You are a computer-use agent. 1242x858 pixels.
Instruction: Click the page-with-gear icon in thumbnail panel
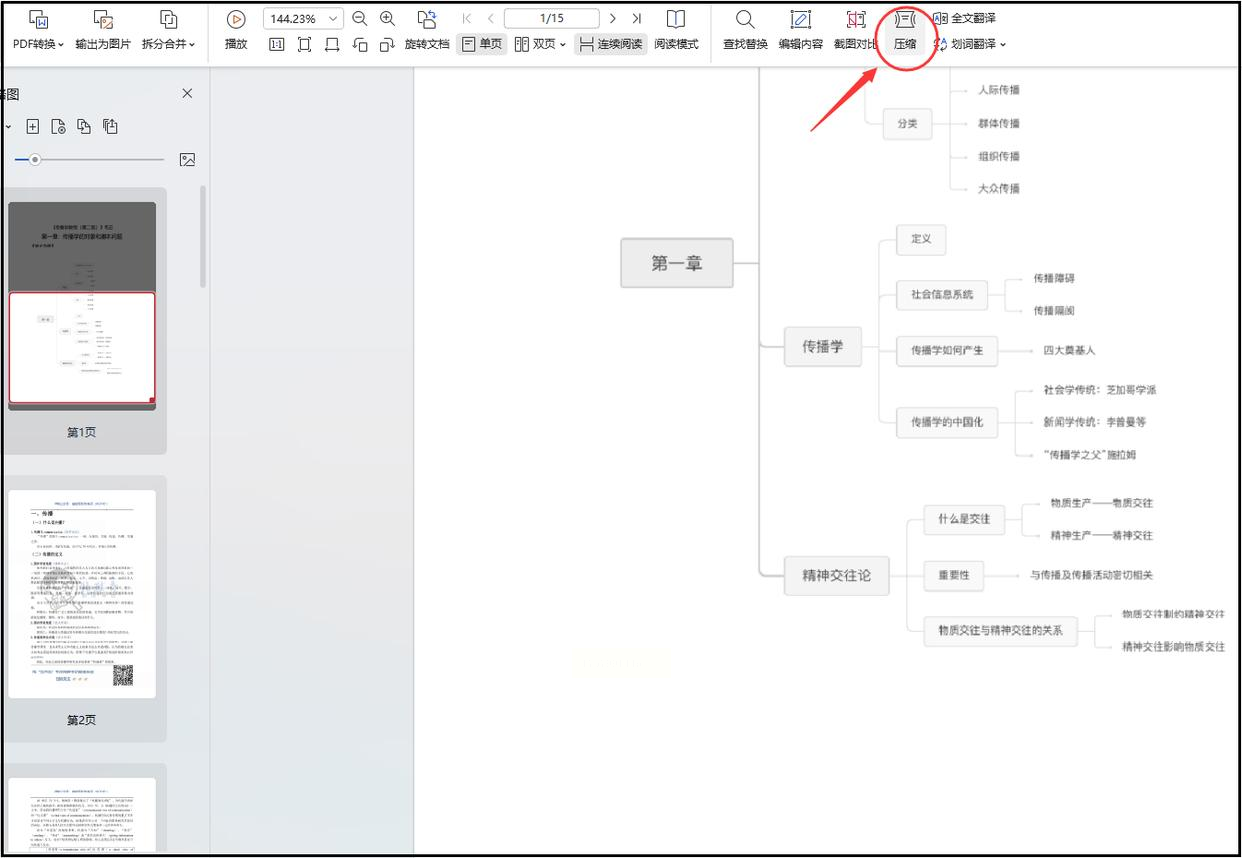(x=59, y=126)
